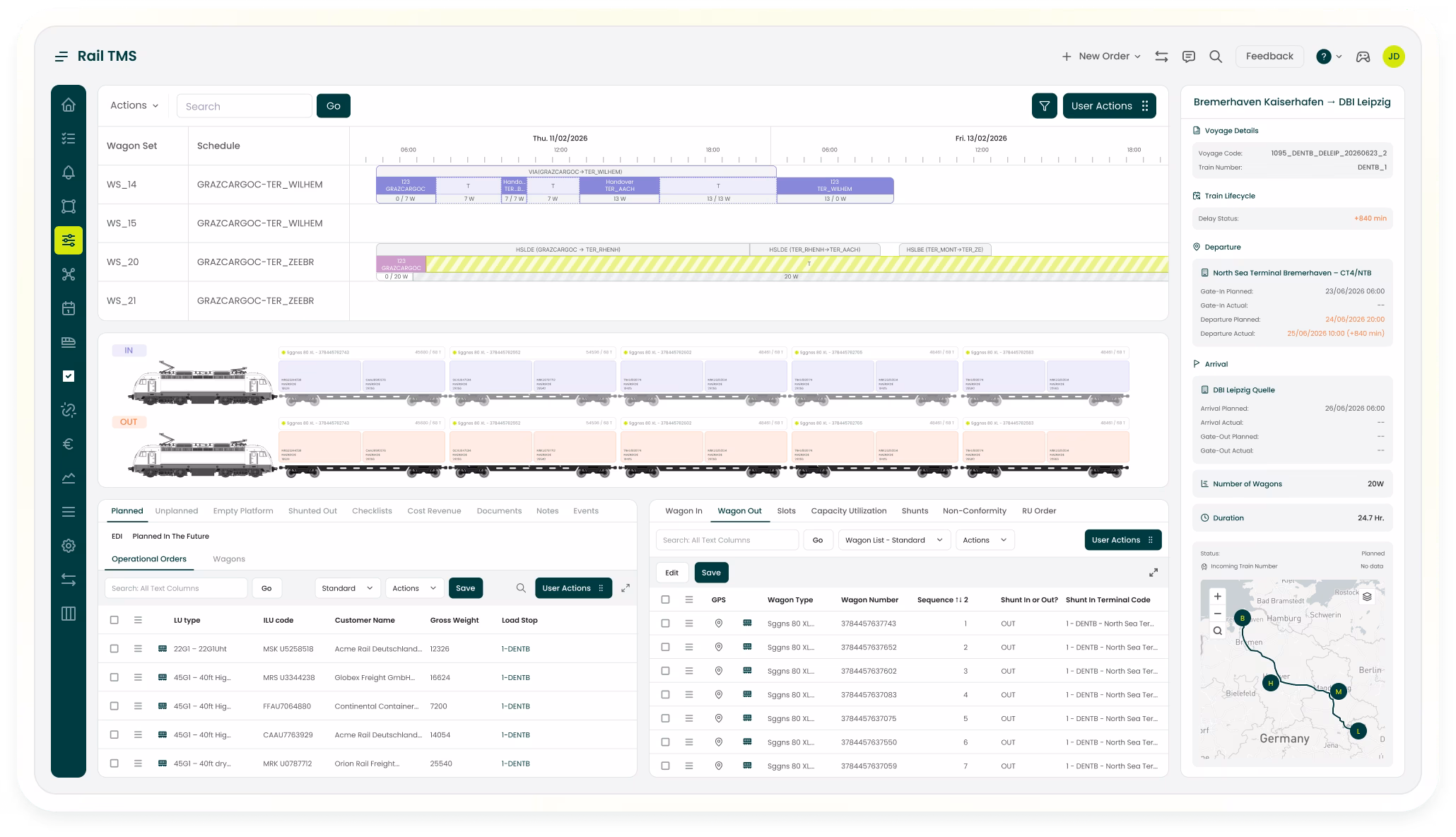This screenshot has height=837, width=1456.
Task: Open the JD user avatar
Action: pyautogui.click(x=1394, y=57)
